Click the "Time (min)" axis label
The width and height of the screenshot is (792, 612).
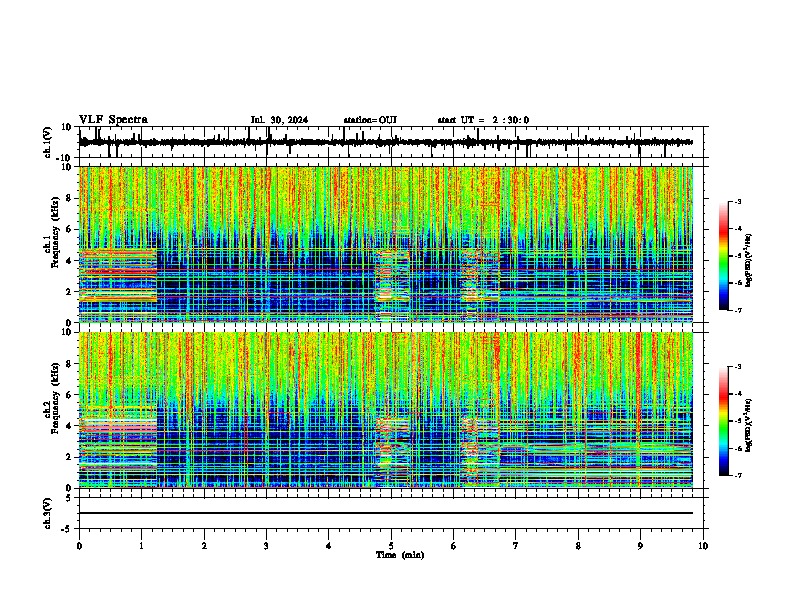coord(400,555)
